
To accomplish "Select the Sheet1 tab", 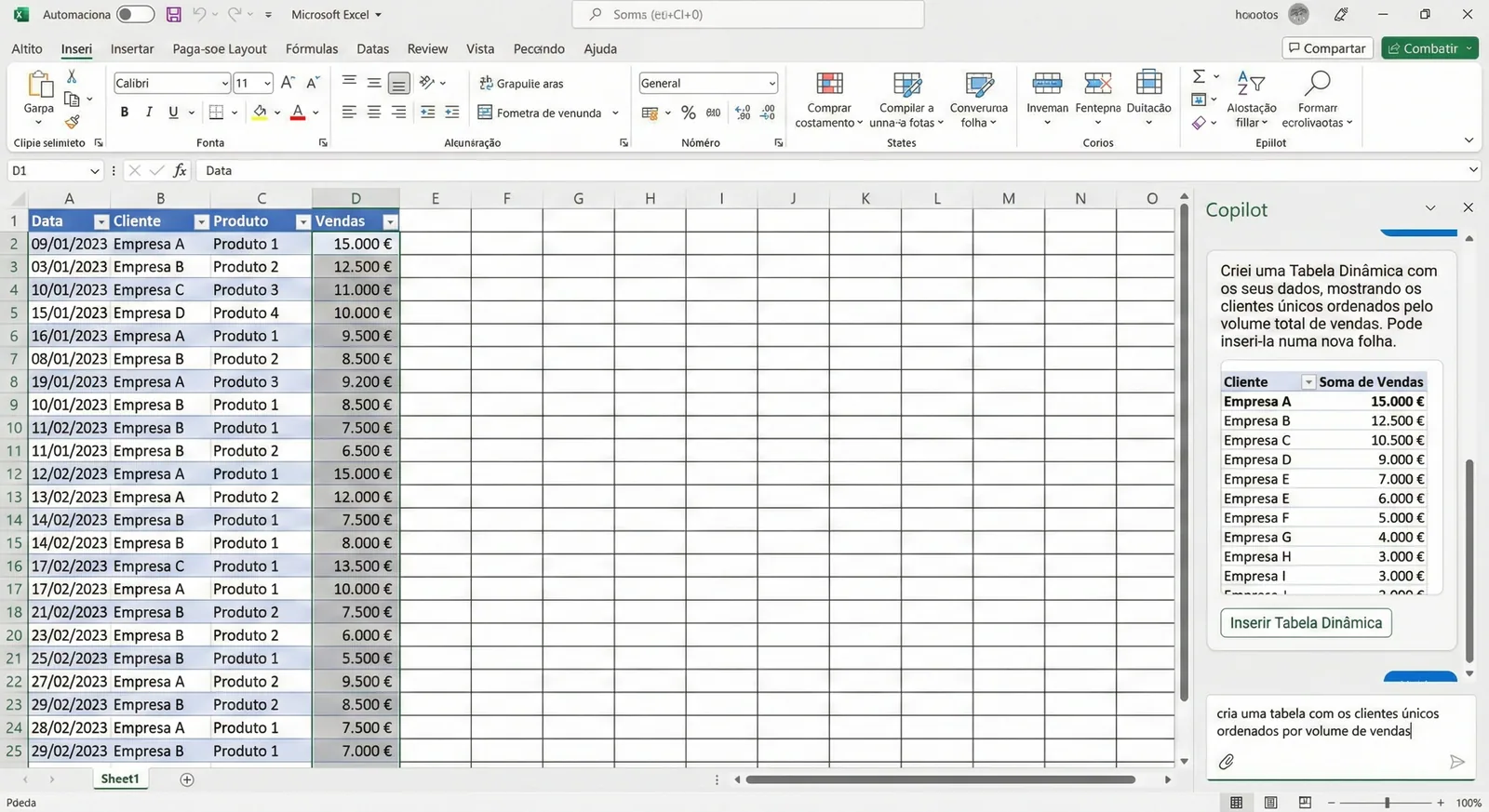I will coord(120,779).
